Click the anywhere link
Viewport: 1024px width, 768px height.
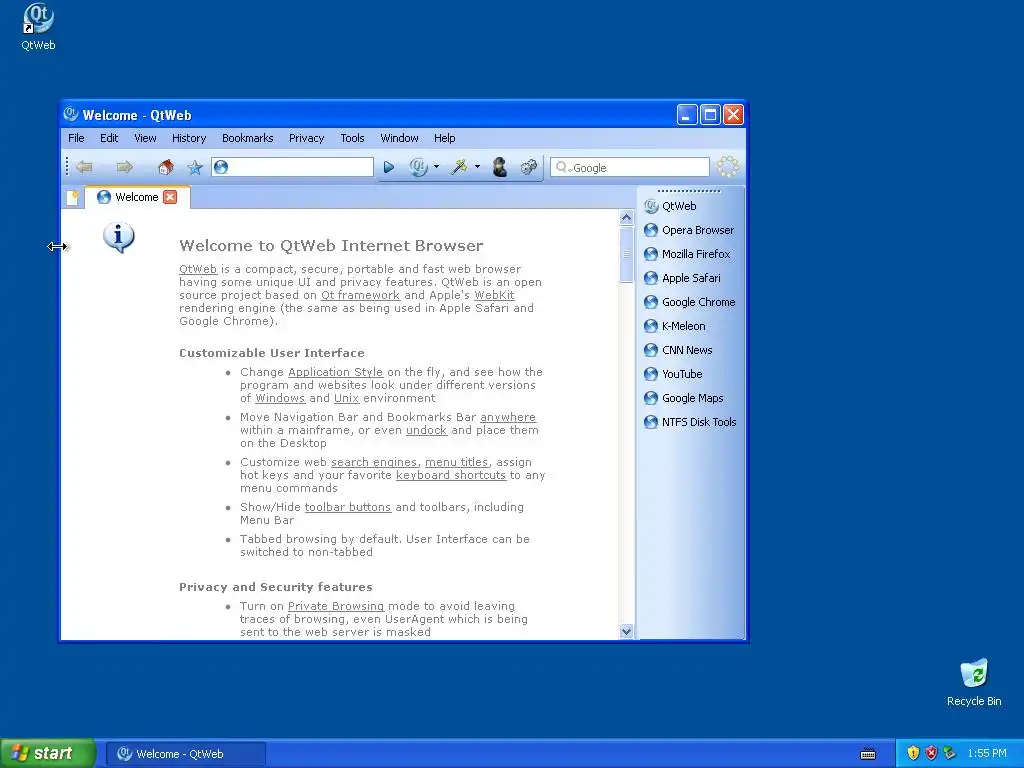click(x=508, y=417)
